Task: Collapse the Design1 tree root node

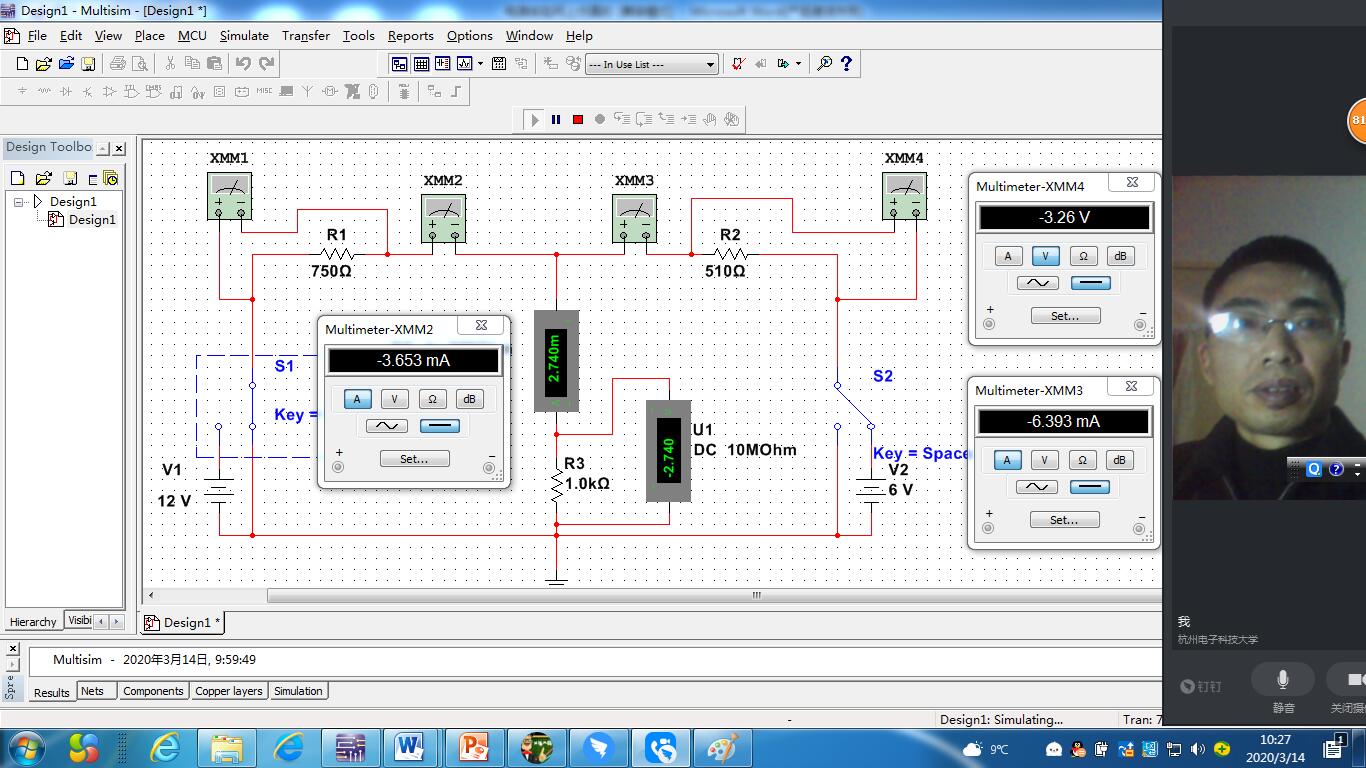Action: click(20, 202)
